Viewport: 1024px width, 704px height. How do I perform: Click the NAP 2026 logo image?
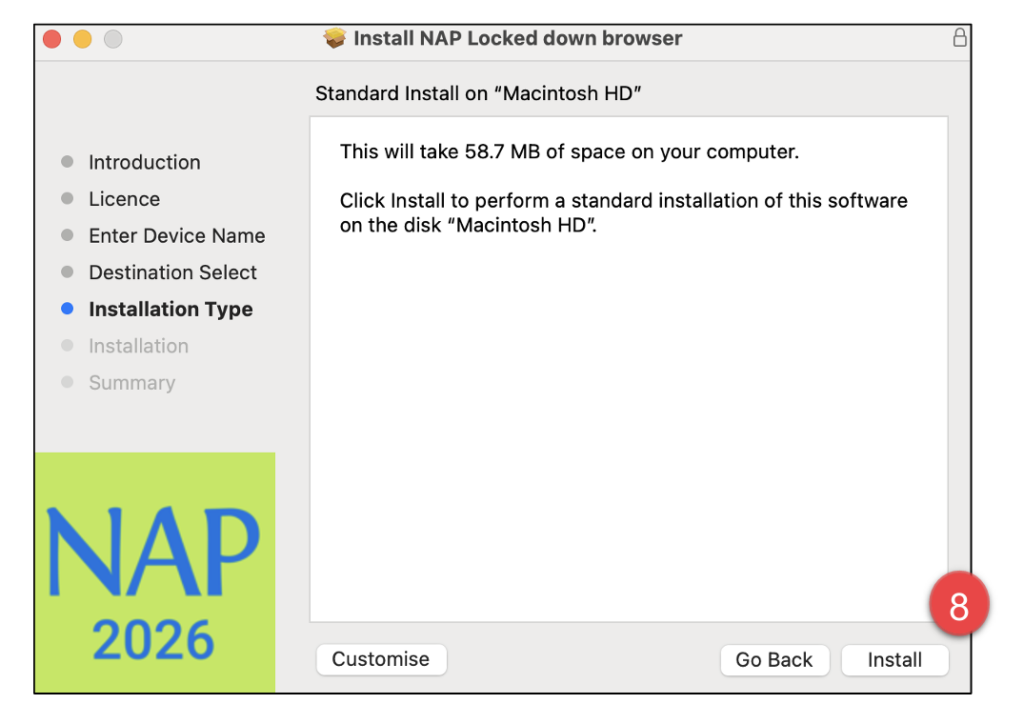[154, 572]
